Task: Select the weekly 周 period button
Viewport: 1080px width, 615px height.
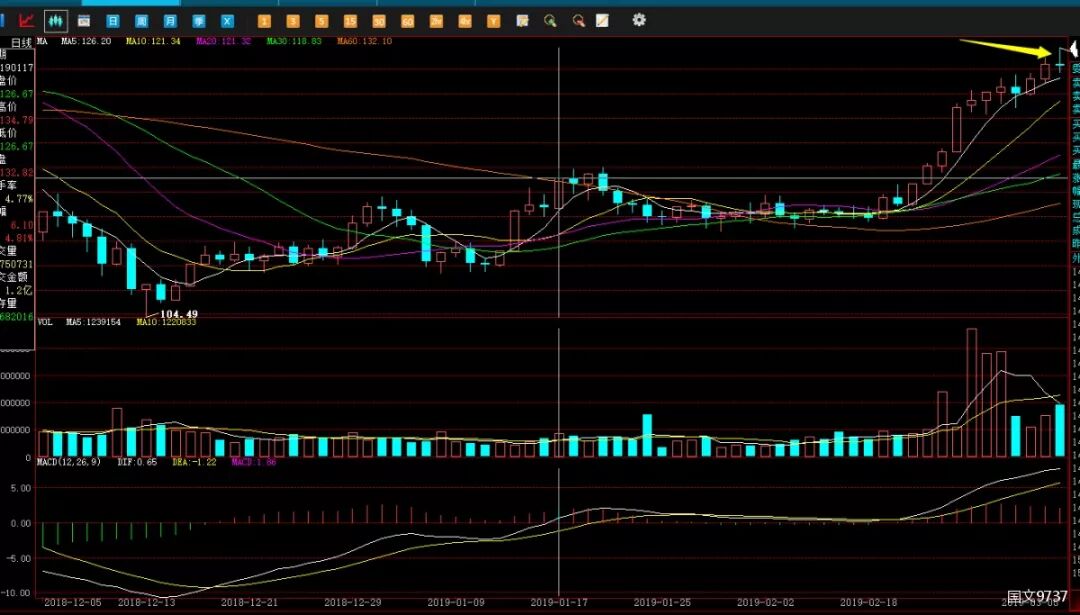Action: point(141,21)
